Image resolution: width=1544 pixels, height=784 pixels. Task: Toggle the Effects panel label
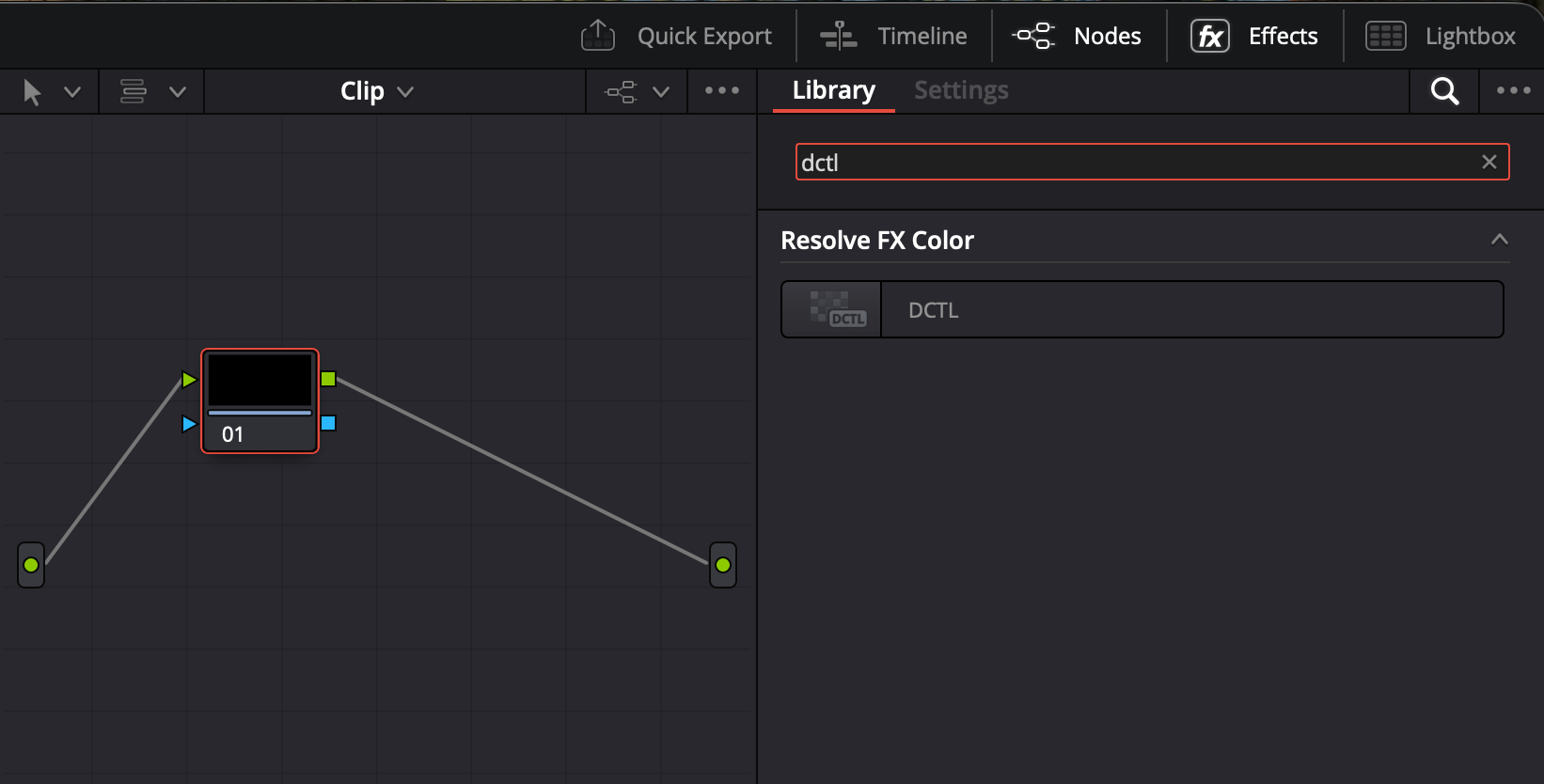(1283, 36)
